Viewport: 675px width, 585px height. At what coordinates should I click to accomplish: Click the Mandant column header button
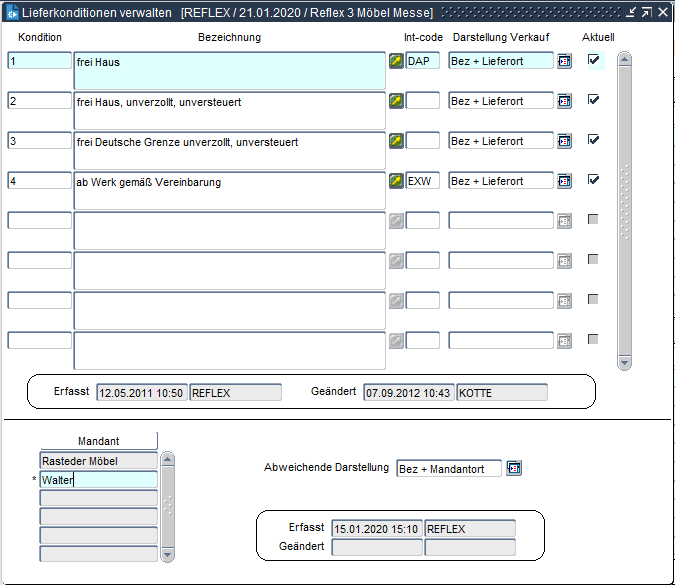click(98, 440)
